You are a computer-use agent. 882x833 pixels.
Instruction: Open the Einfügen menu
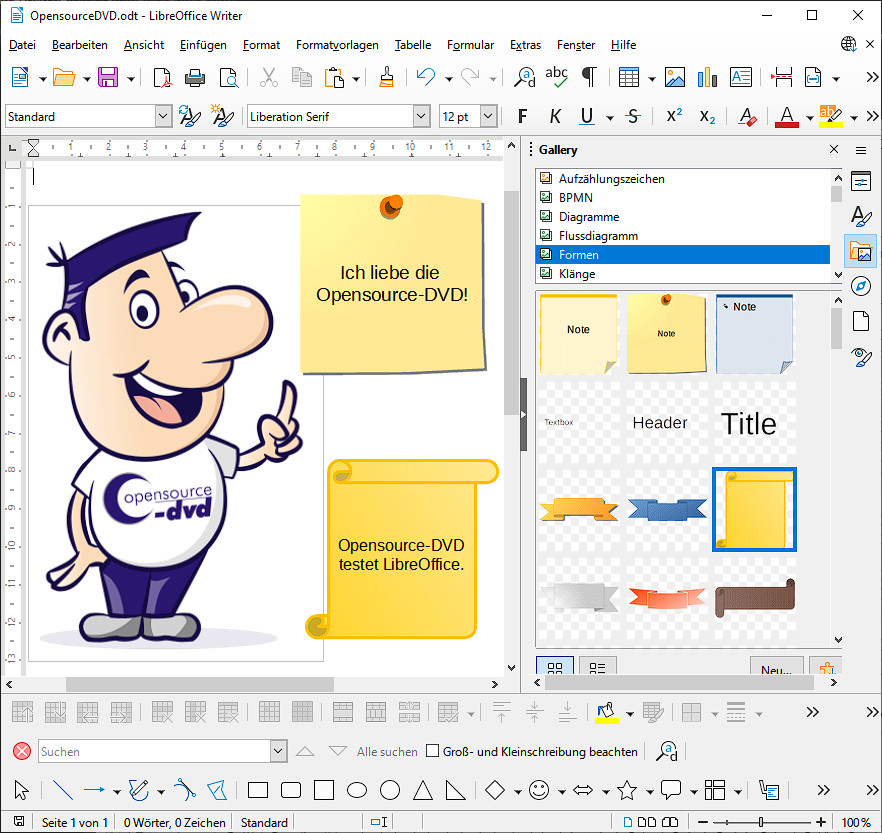(203, 45)
